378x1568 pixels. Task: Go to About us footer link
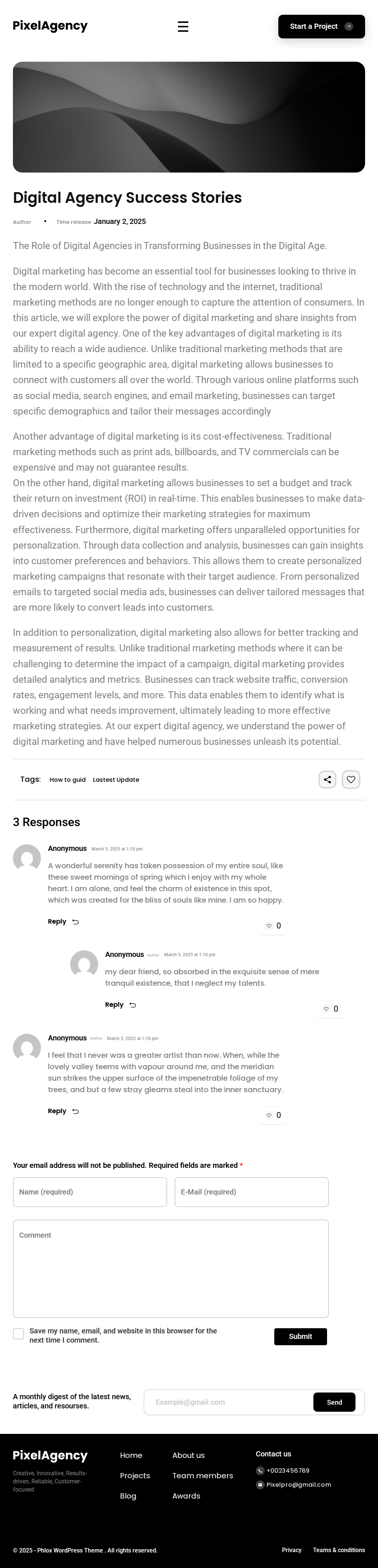point(188,1455)
